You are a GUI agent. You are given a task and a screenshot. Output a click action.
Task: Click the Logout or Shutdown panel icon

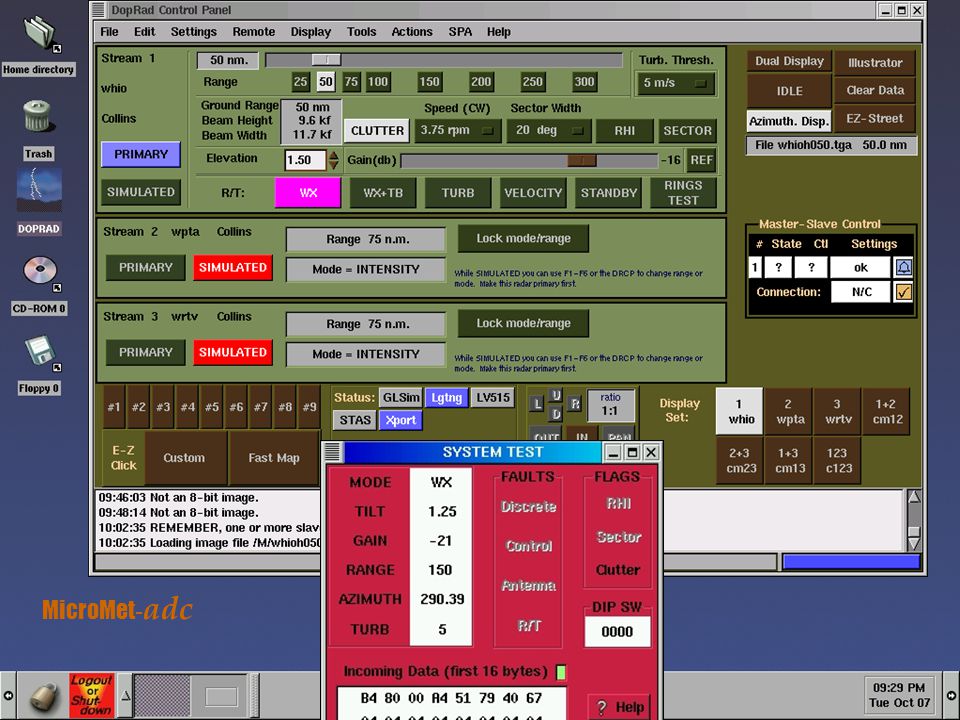(x=92, y=696)
